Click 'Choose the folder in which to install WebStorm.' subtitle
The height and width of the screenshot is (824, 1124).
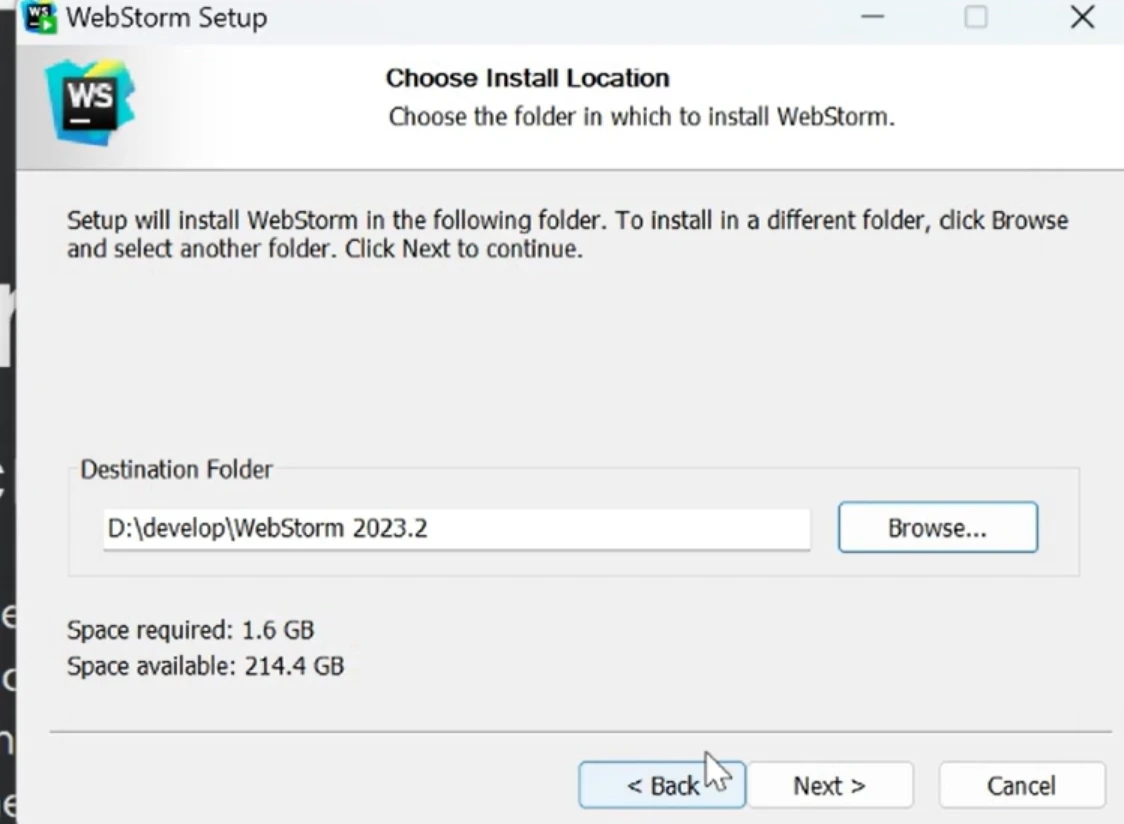point(642,116)
